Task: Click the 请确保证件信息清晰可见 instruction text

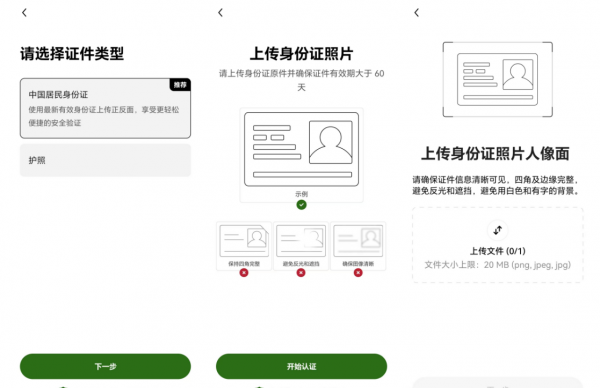Action: (496, 185)
